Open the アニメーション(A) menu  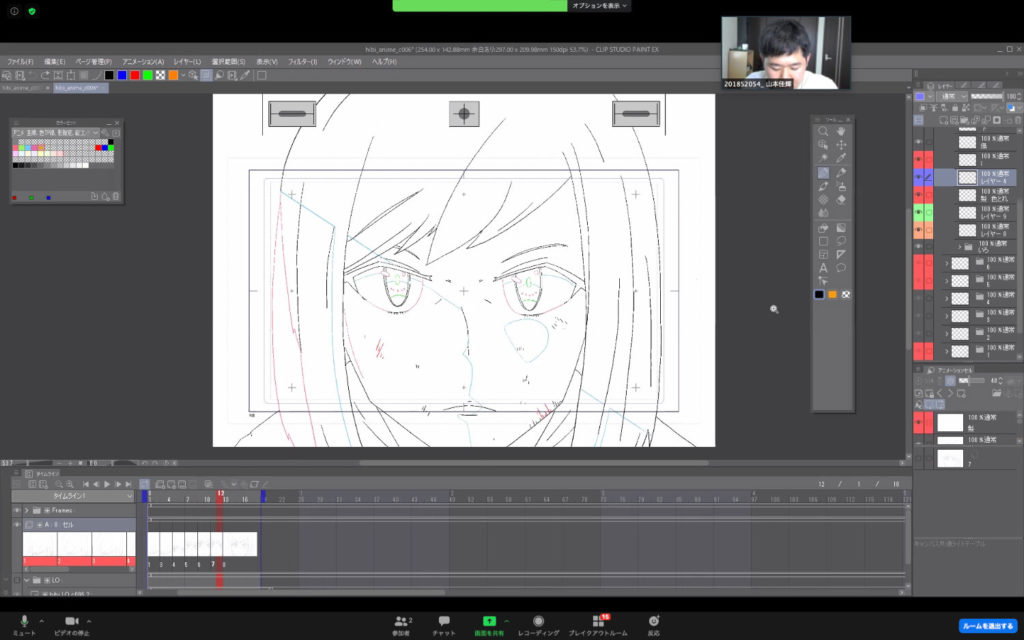(143, 61)
